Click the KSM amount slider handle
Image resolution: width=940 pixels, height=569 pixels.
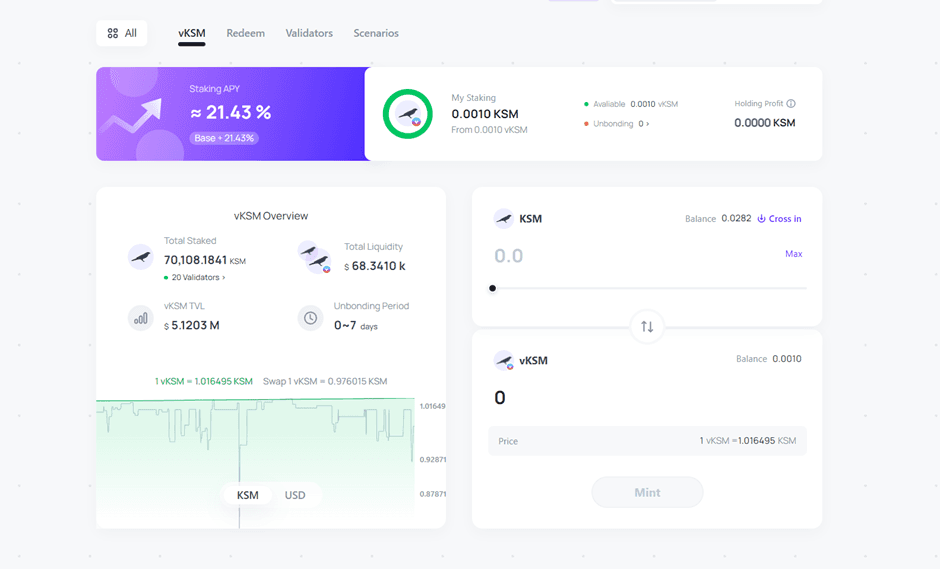click(492, 288)
